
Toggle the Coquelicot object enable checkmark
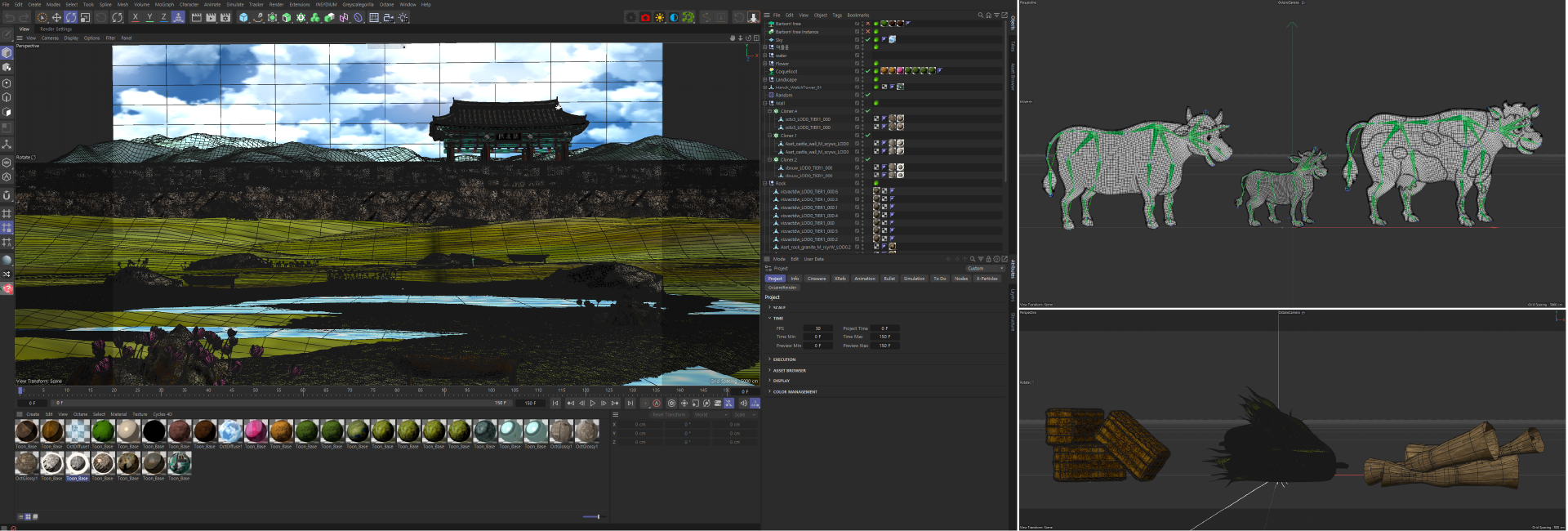(867, 71)
